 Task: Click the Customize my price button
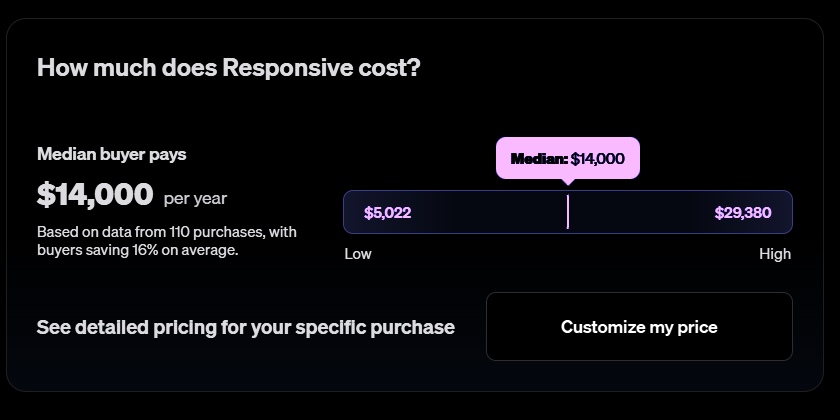pos(639,327)
